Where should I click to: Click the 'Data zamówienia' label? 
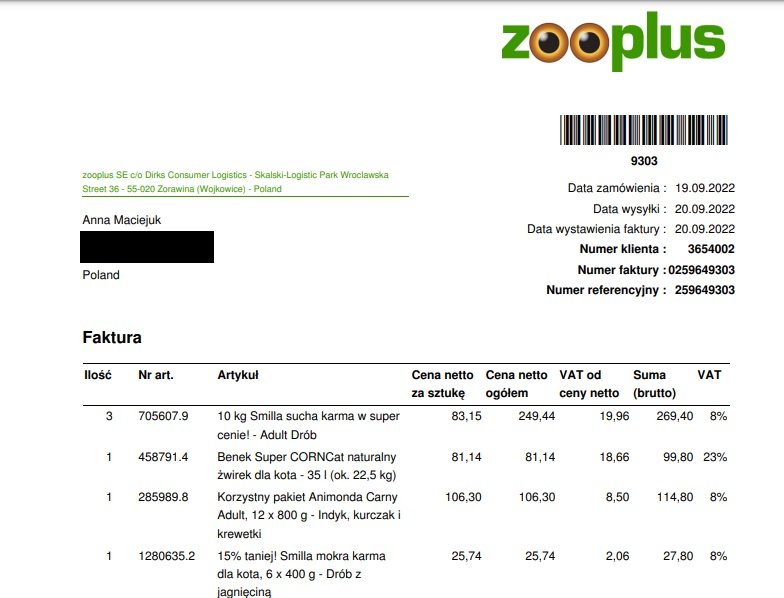point(617,188)
